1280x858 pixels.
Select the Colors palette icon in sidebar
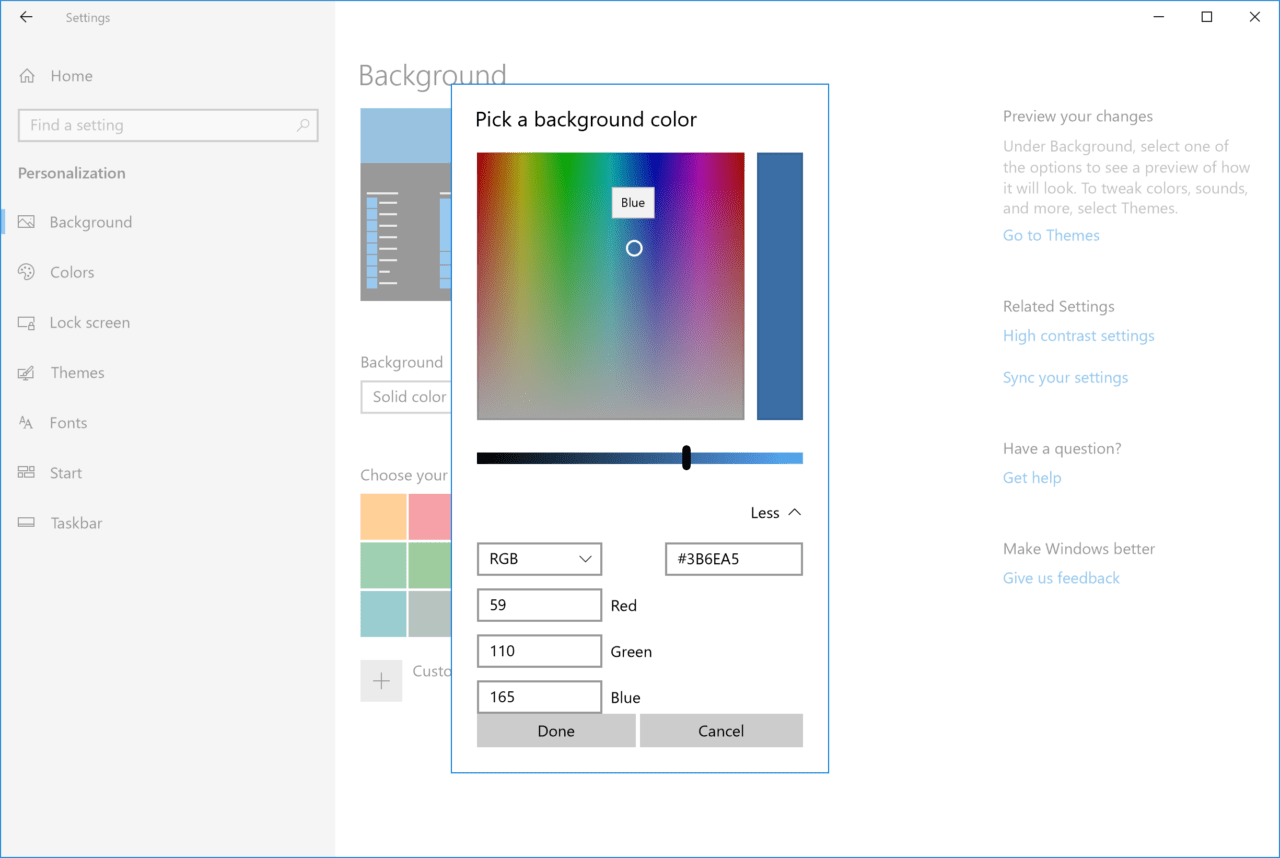click(x=27, y=272)
